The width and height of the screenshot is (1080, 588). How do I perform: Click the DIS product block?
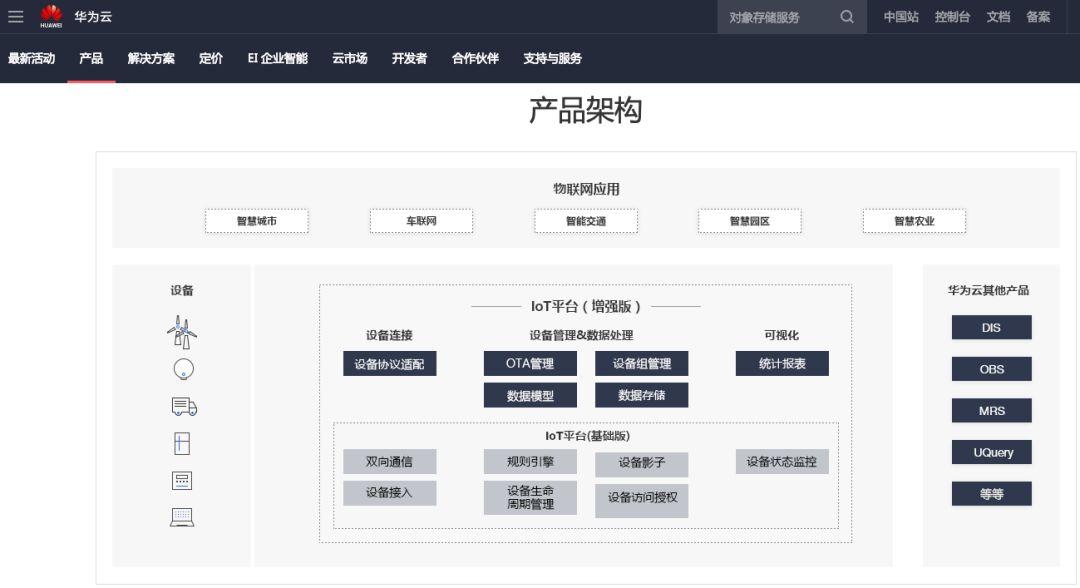tap(992, 328)
